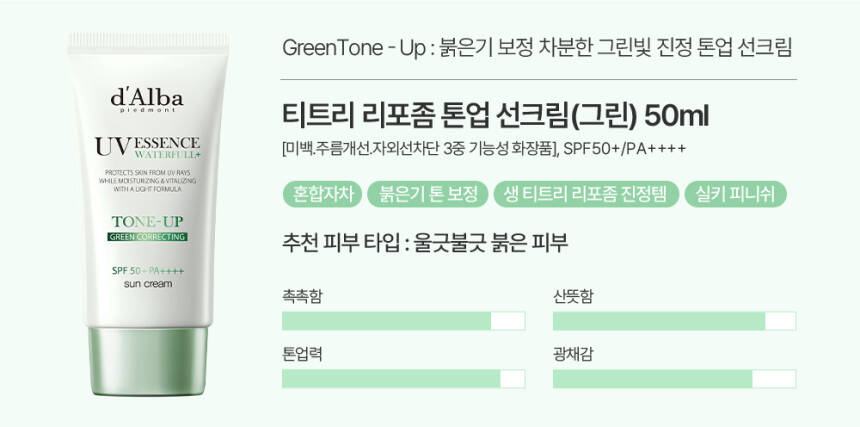Click the 산뜻함 rating bar
The width and height of the screenshot is (860, 427).
tap(675, 321)
